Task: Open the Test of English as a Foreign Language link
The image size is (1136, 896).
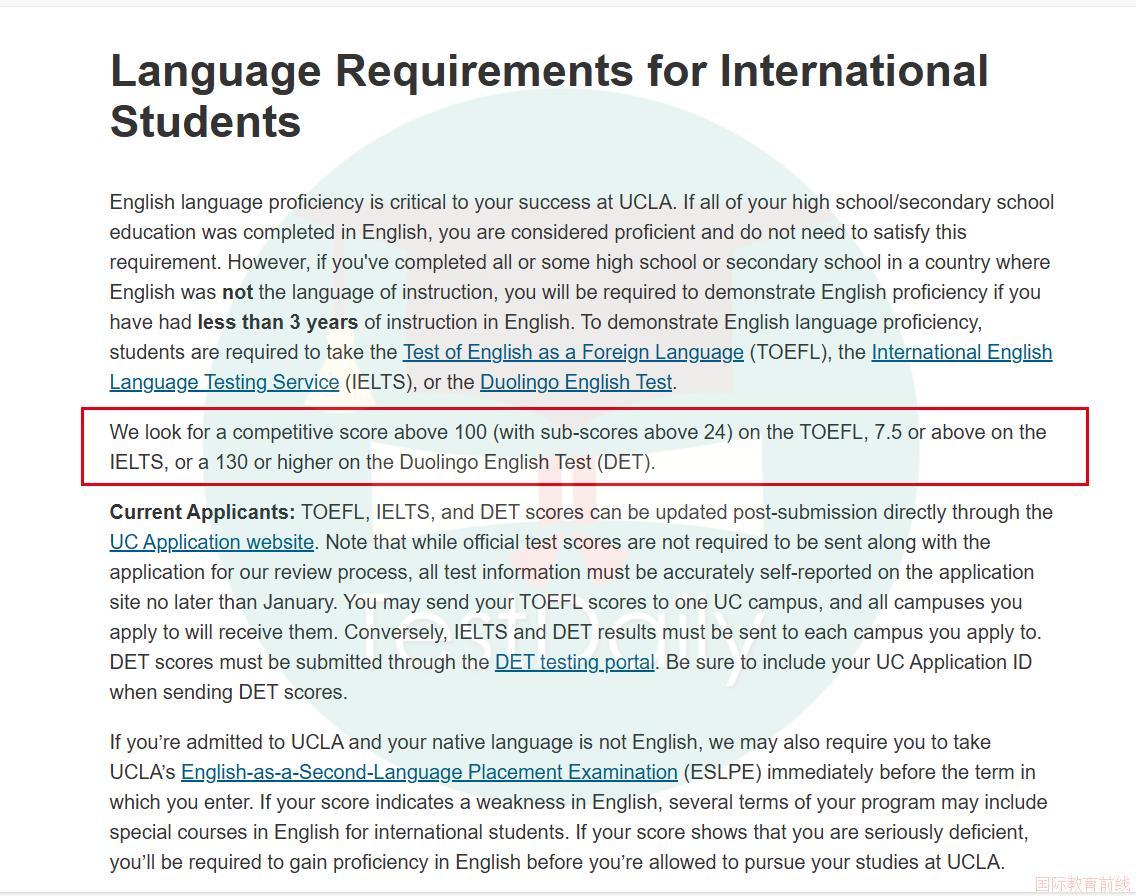Action: pos(573,352)
